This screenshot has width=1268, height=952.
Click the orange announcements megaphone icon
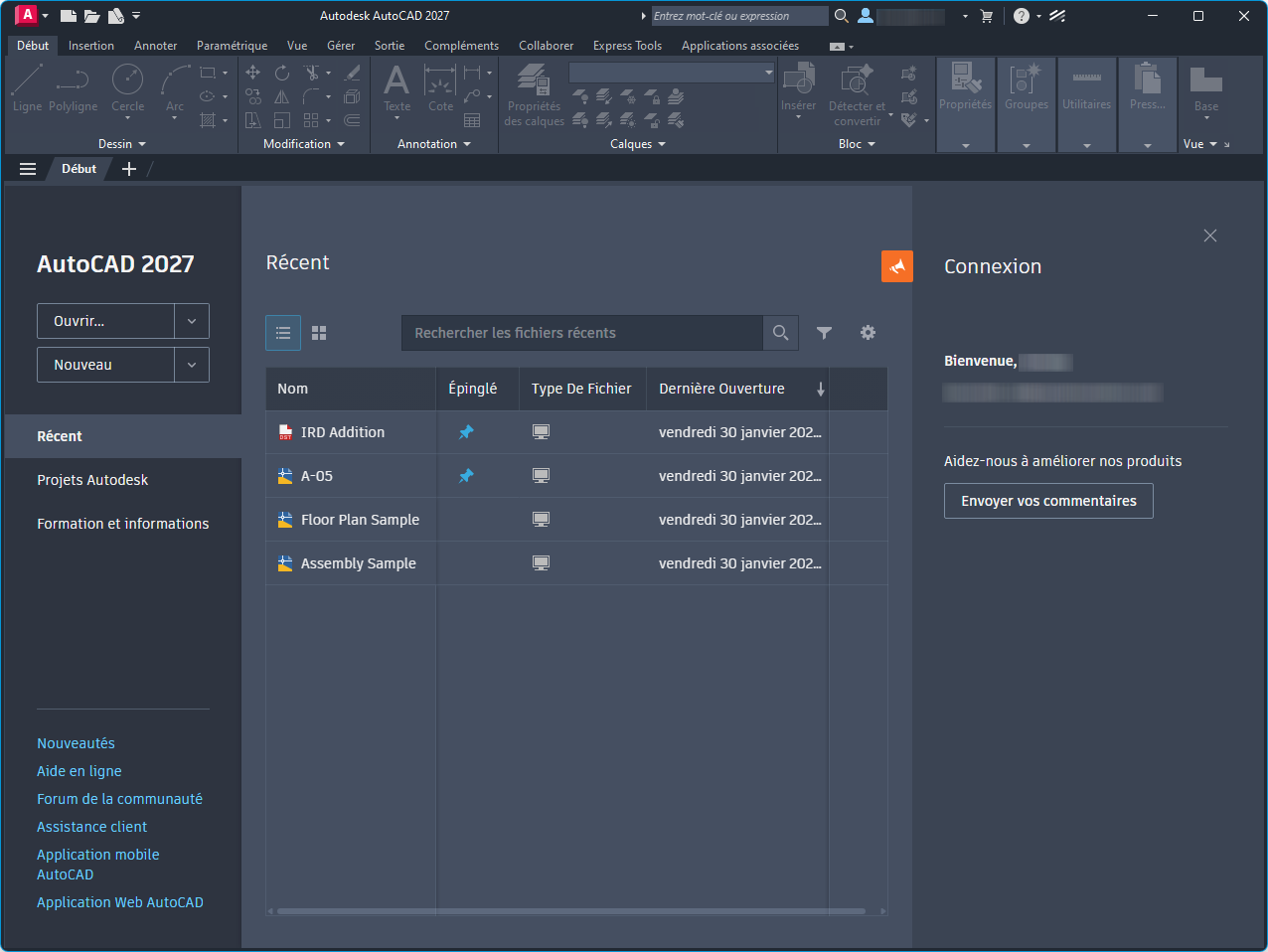point(897,266)
